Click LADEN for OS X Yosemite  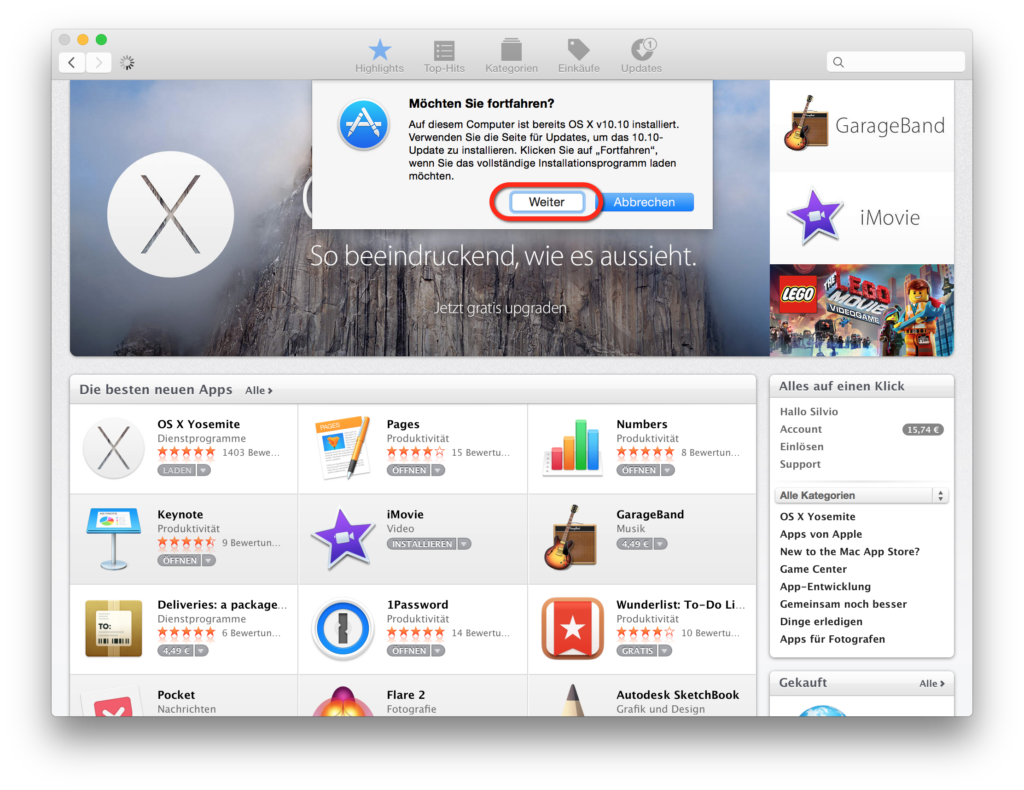click(177, 470)
